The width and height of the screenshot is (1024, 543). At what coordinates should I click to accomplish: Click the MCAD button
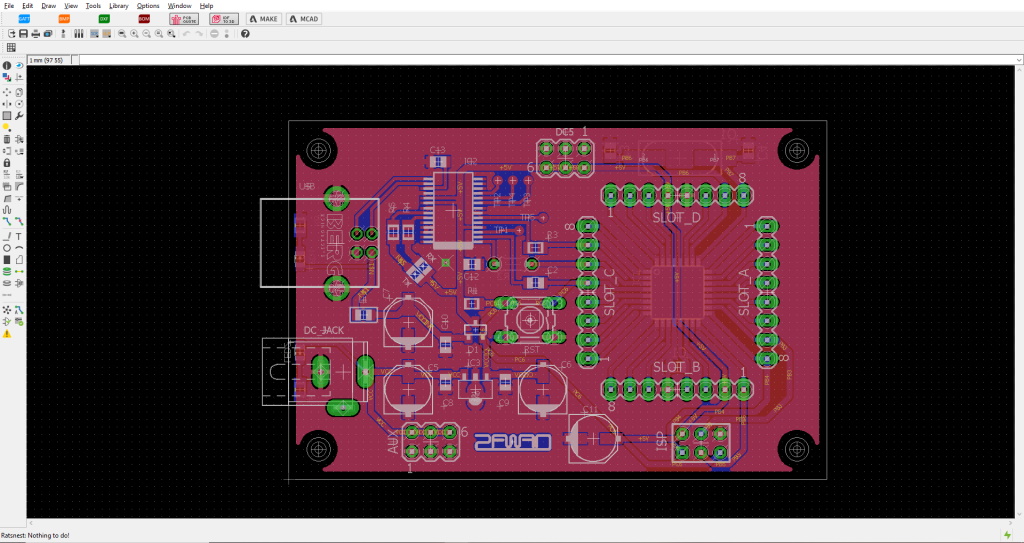304,19
